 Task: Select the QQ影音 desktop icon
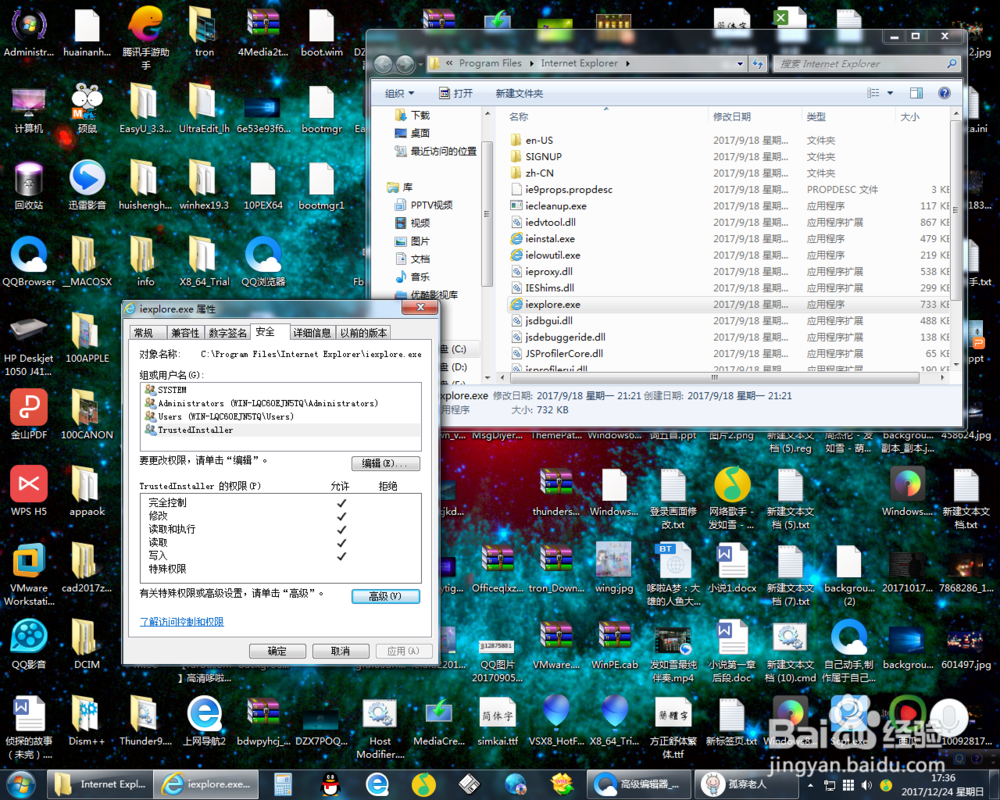coord(29,645)
